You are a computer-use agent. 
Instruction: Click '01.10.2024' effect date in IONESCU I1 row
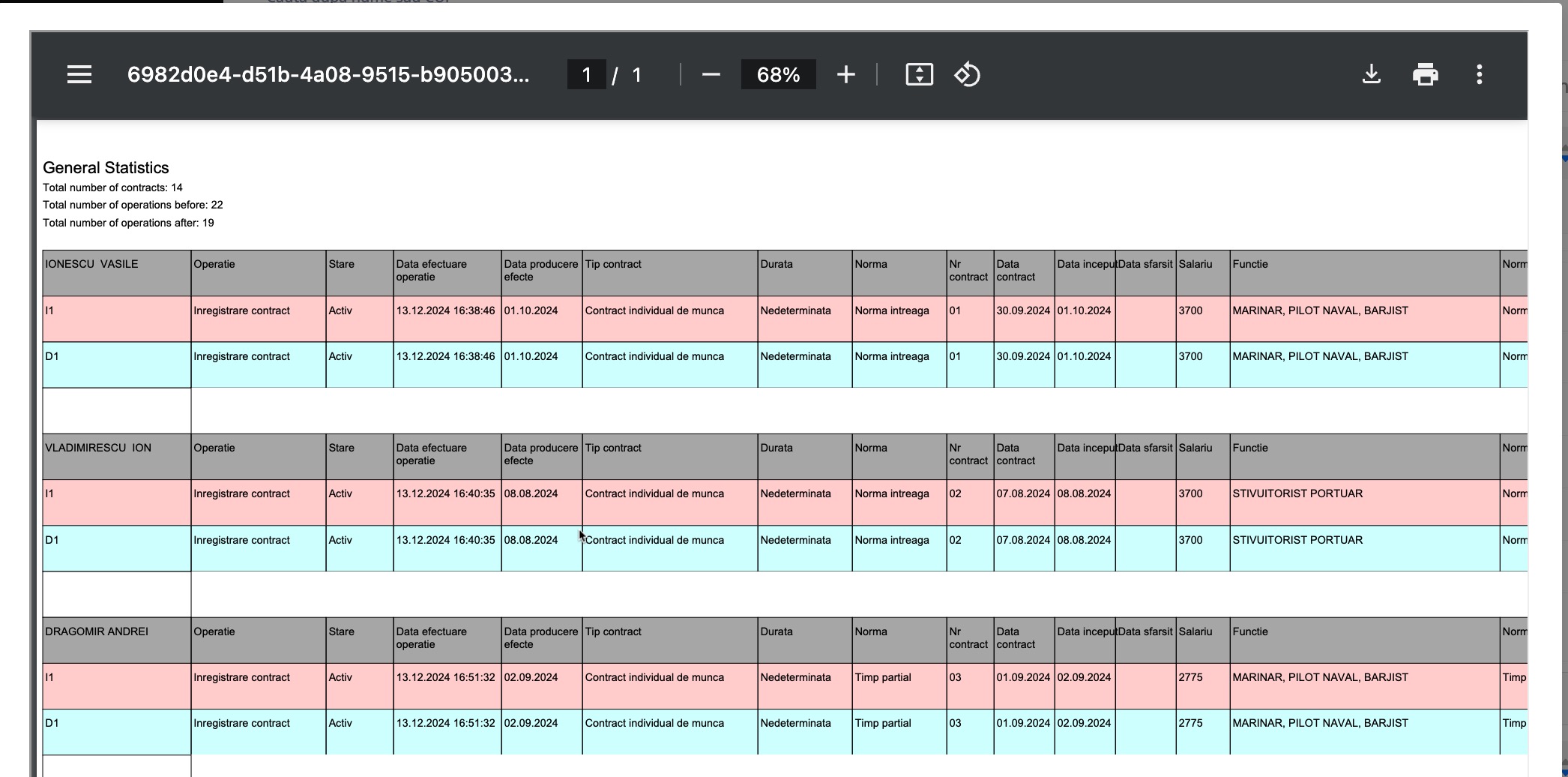coord(531,310)
